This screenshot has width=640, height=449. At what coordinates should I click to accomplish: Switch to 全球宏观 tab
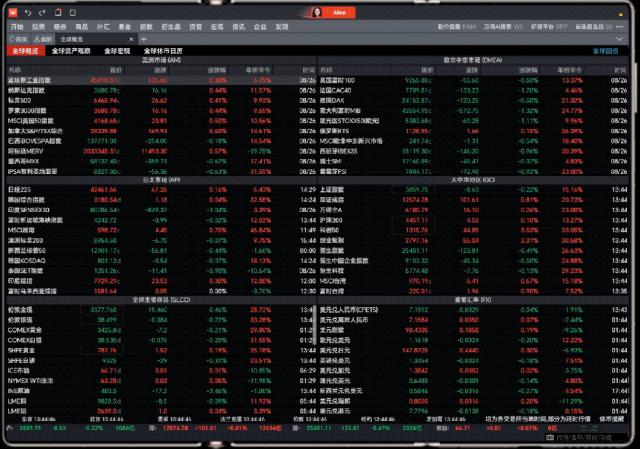pos(117,50)
